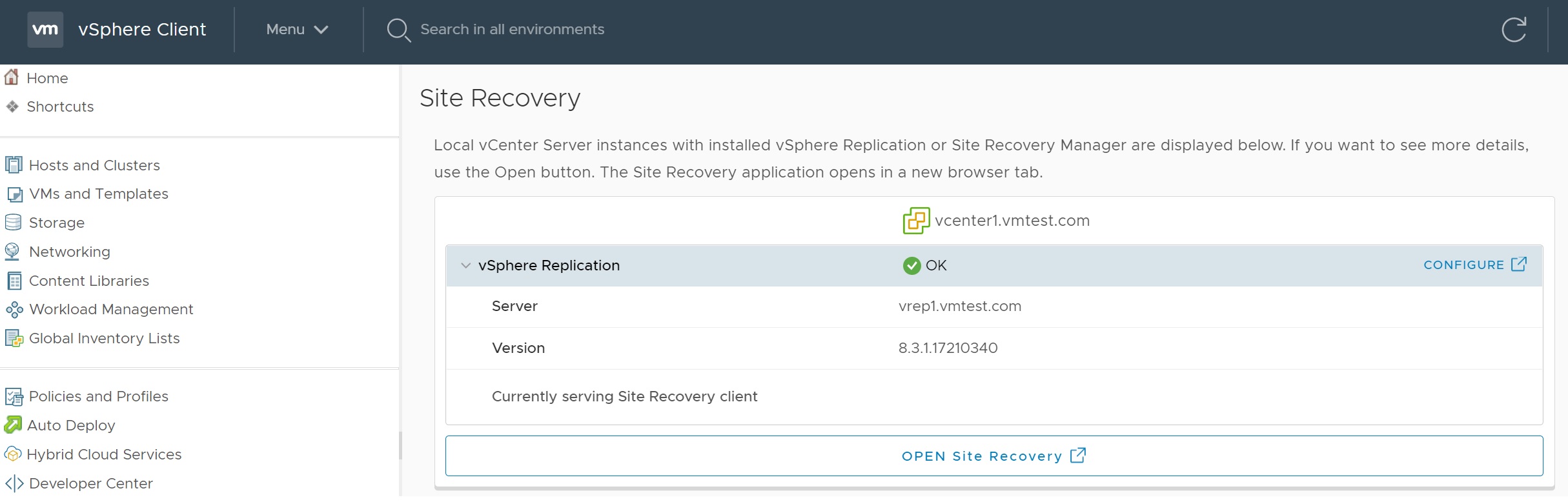The height and width of the screenshot is (502, 1568).
Task: Open Global Inventory Lists
Action: coord(104,338)
